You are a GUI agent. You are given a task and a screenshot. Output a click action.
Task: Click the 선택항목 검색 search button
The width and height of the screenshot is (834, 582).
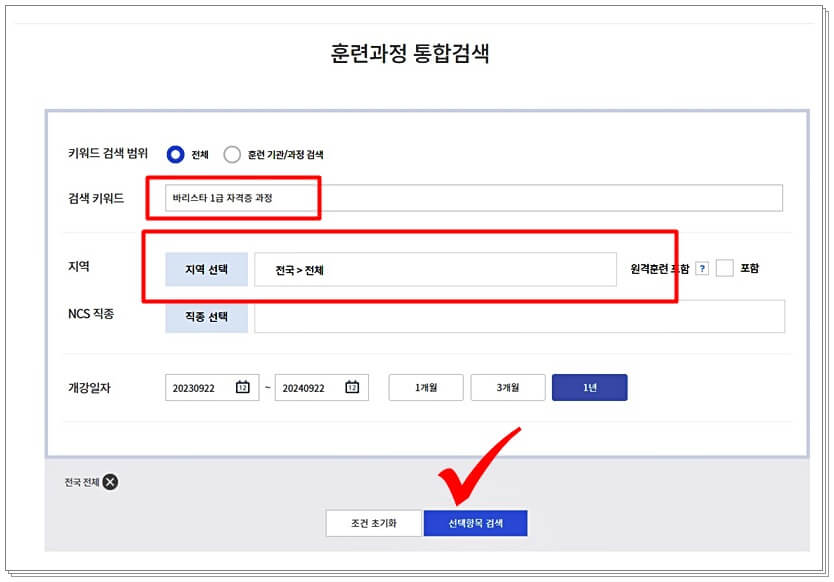click(476, 523)
